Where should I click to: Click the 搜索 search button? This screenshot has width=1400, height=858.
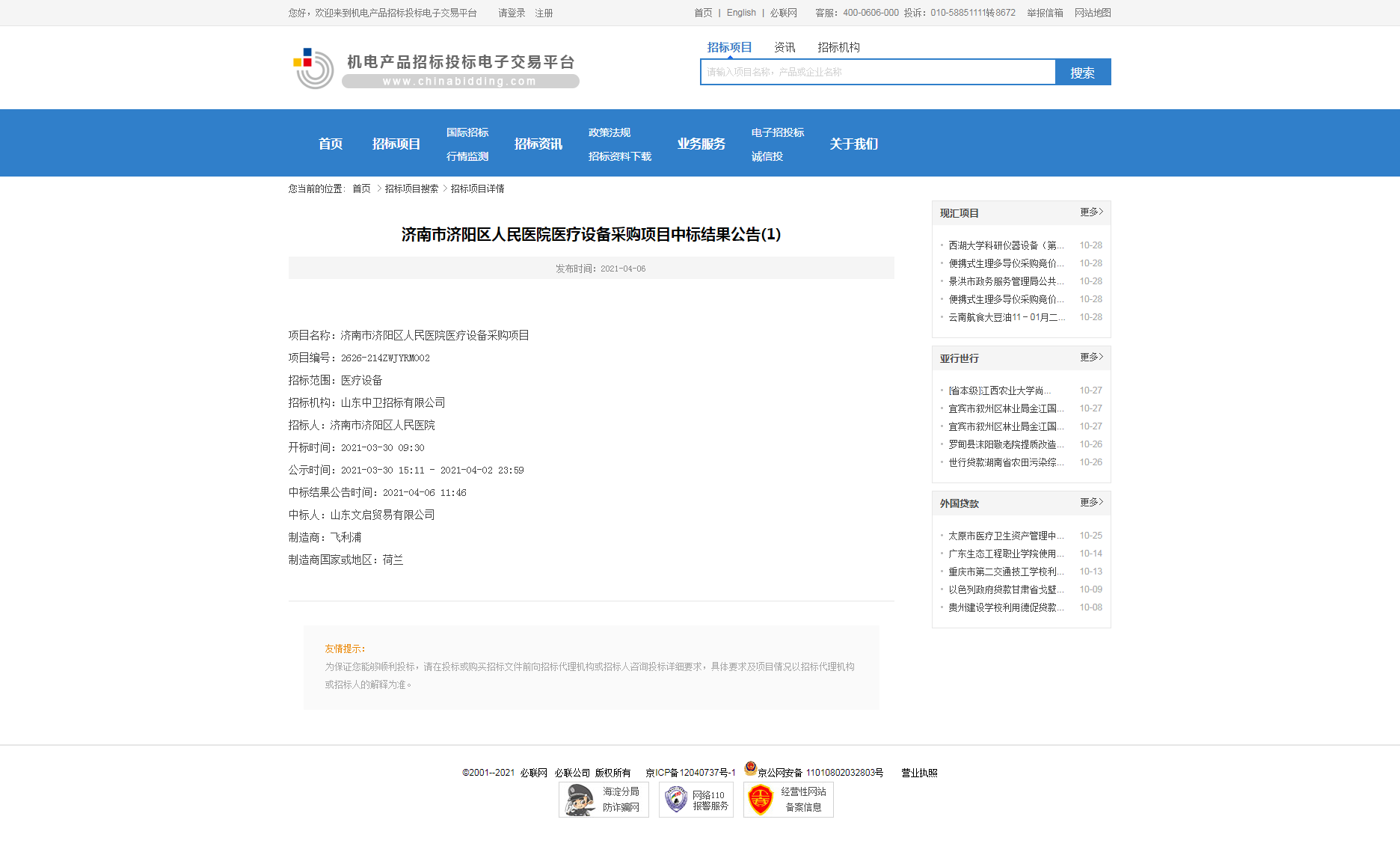pyautogui.click(x=1083, y=72)
